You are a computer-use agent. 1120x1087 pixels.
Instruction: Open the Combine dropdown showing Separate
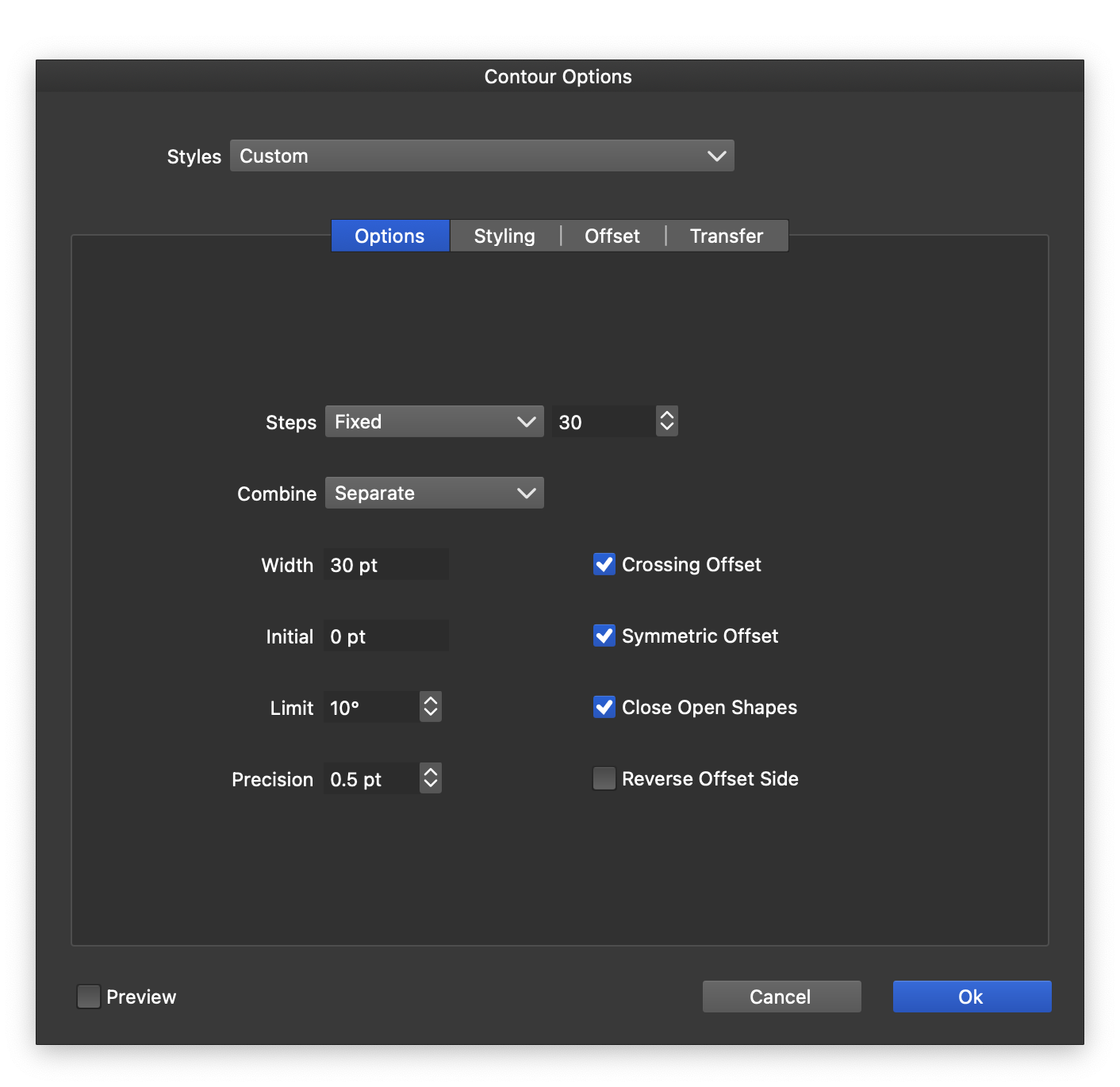[434, 493]
